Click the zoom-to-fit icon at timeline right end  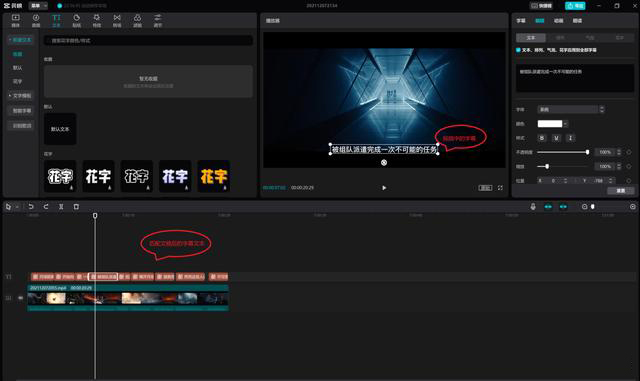632,207
